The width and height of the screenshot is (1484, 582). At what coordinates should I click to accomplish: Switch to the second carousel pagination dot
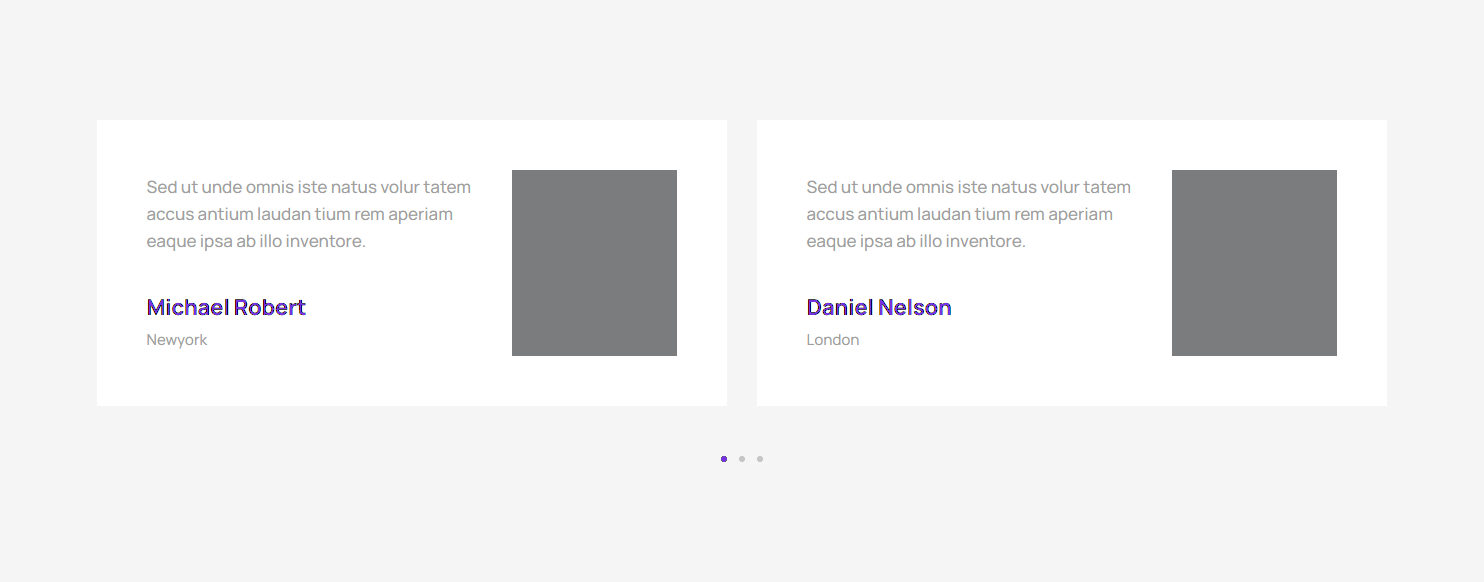(742, 459)
